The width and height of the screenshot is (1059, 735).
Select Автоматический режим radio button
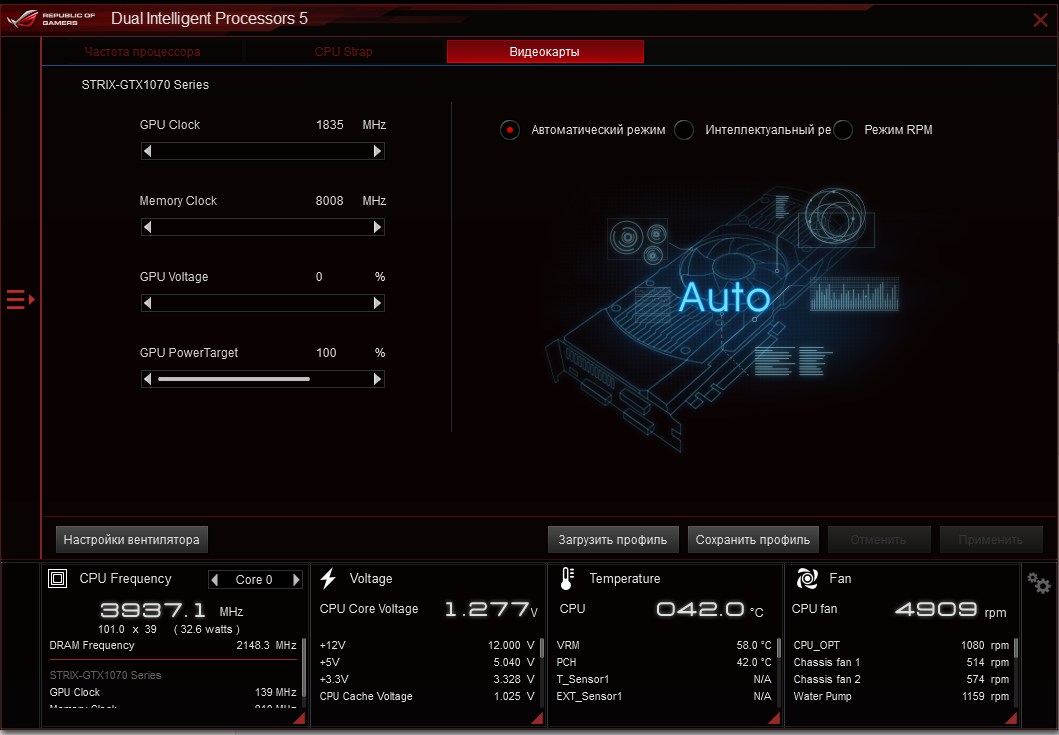tap(510, 130)
